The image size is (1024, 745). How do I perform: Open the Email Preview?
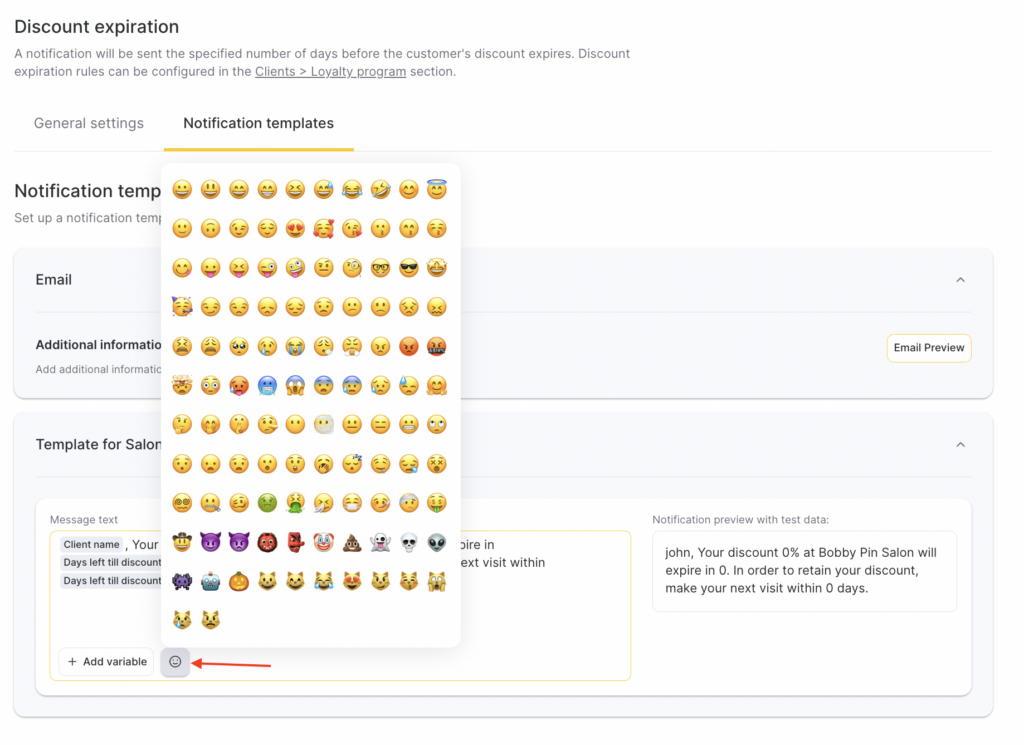click(929, 348)
